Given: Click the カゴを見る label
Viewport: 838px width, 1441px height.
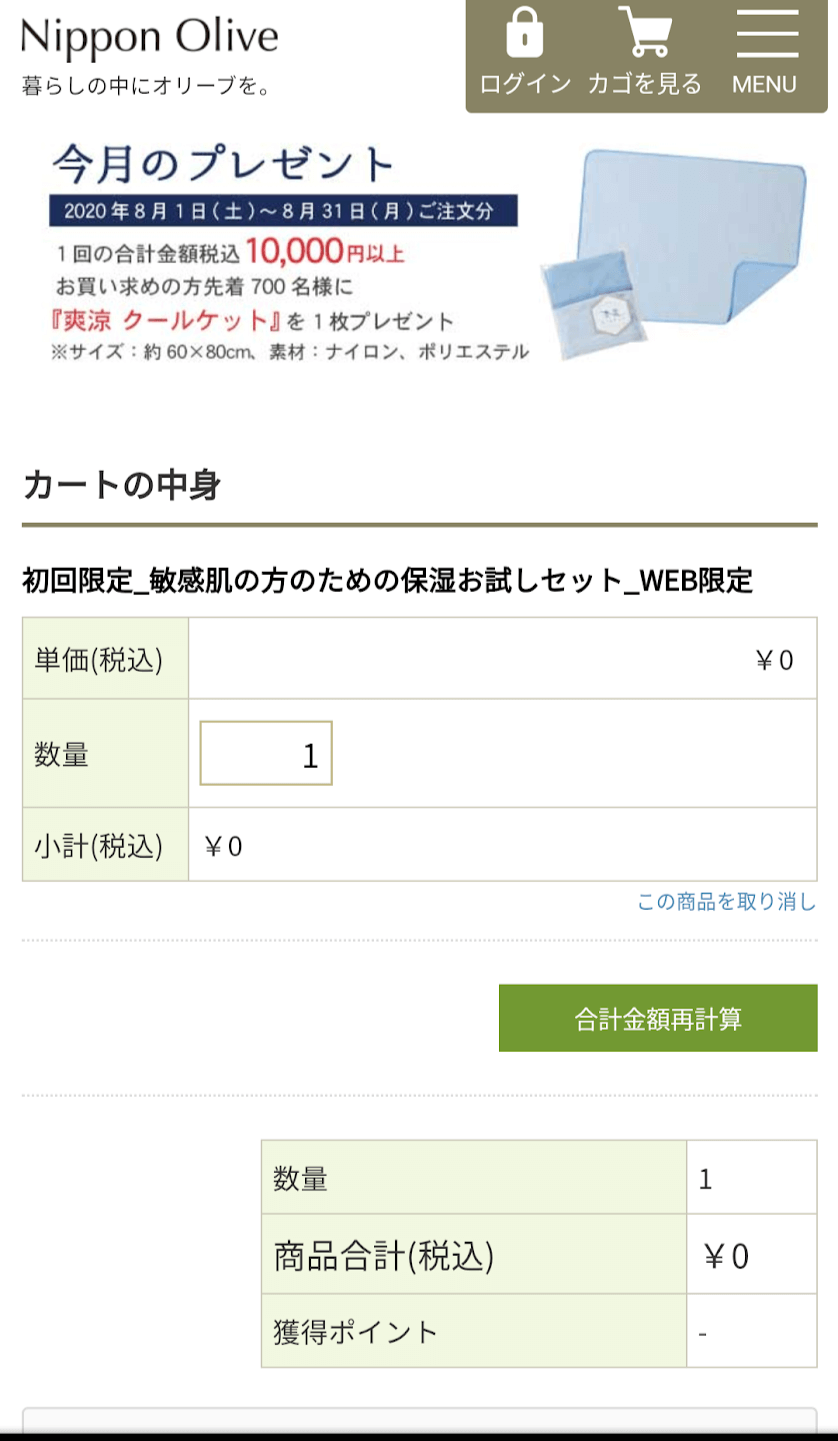Looking at the screenshot, I should click(x=644, y=84).
